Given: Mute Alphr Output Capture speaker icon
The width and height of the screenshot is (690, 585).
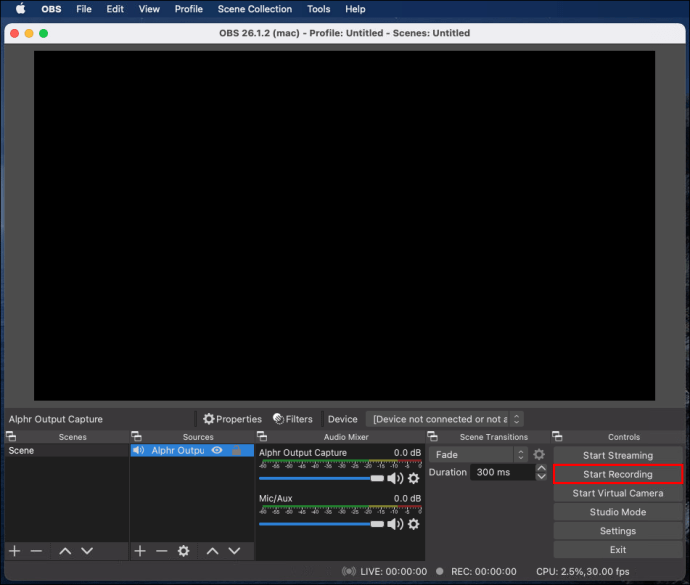Looking at the screenshot, I should coord(395,478).
